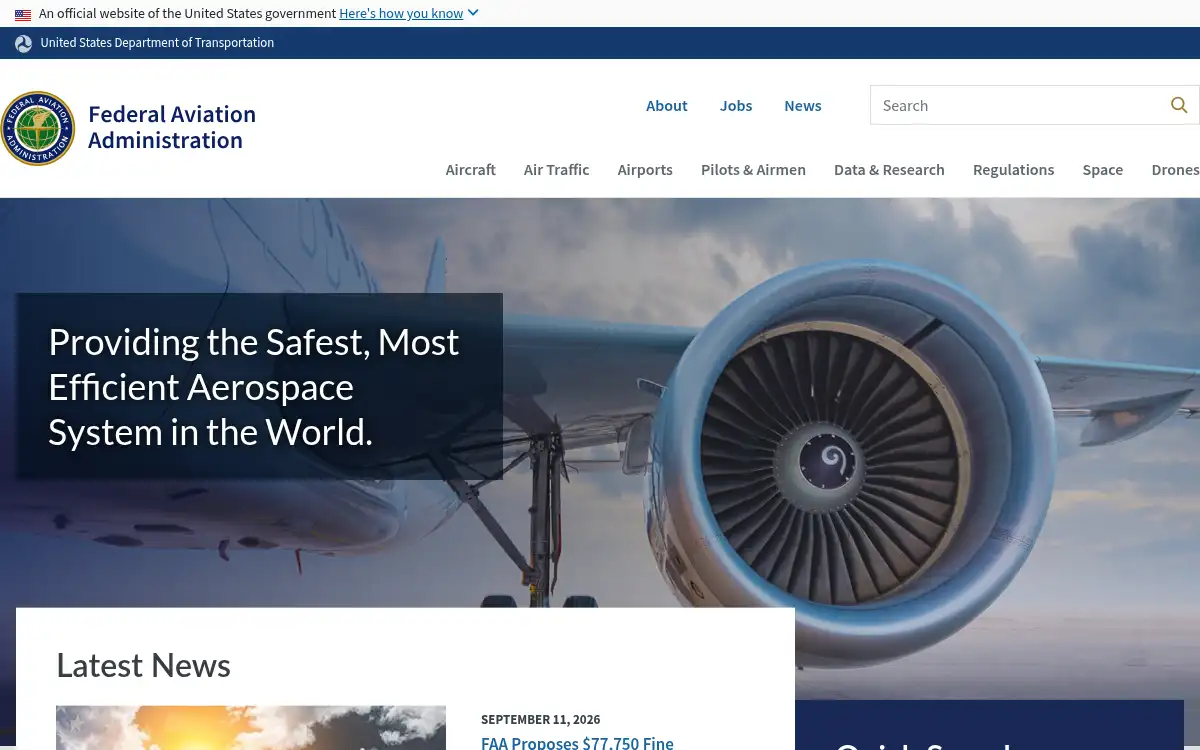Image resolution: width=1200 pixels, height=750 pixels.
Task: Open the Regulations navigation menu
Action: click(1013, 170)
